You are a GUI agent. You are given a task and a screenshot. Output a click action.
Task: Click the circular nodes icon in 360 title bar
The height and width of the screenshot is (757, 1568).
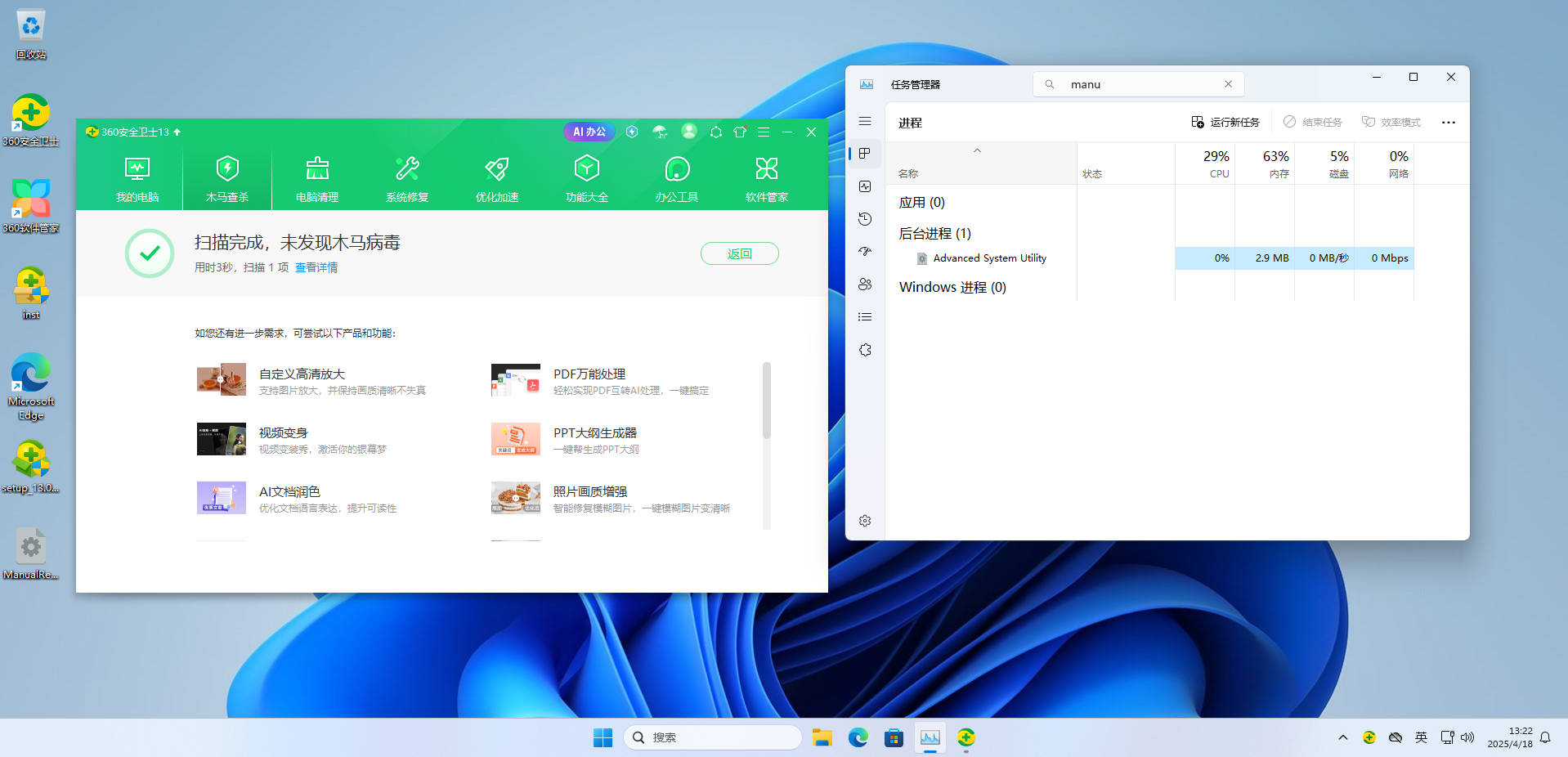(x=716, y=132)
